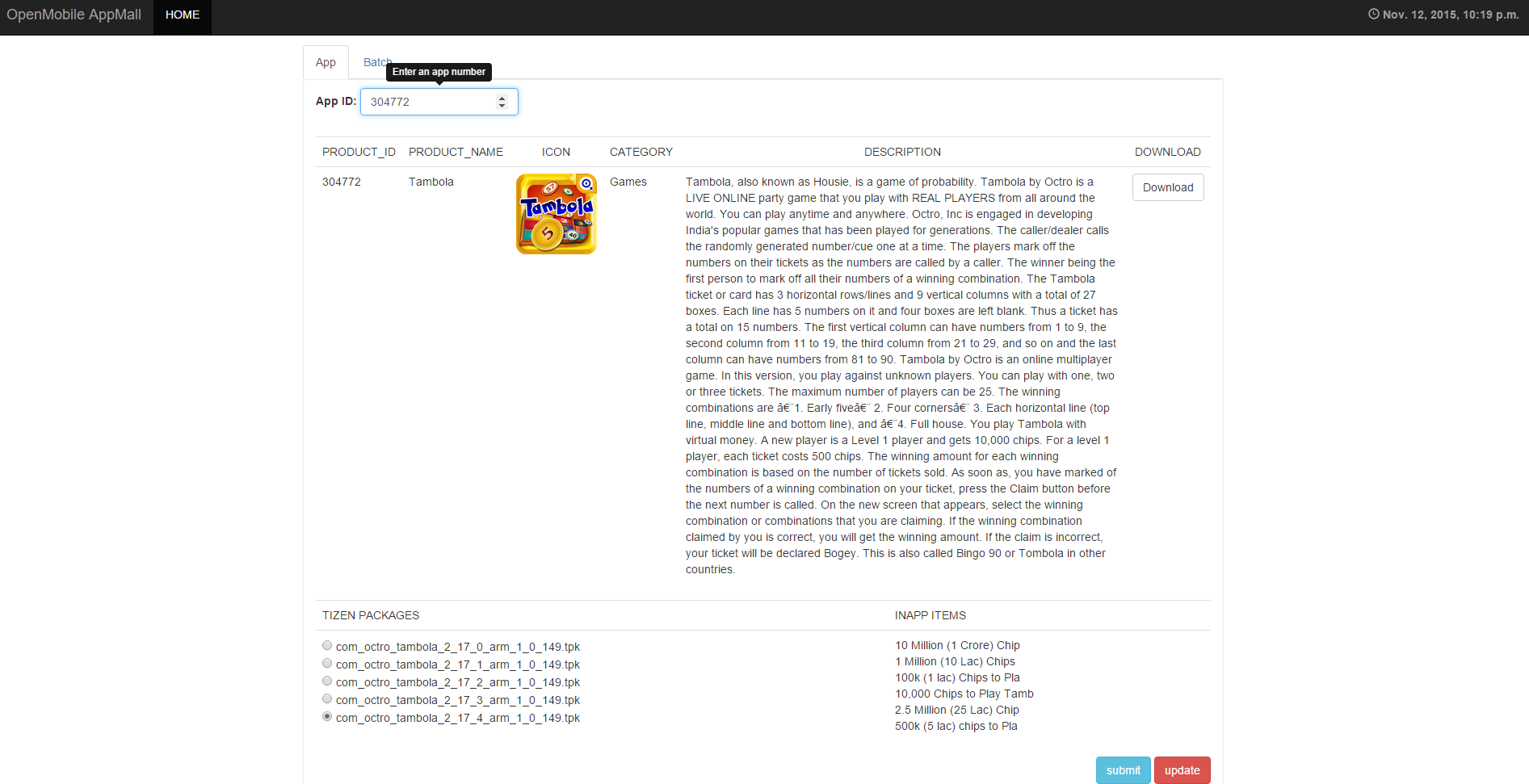The image size is (1529, 784).
Task: Switch to the Batch tab
Action: (x=376, y=62)
